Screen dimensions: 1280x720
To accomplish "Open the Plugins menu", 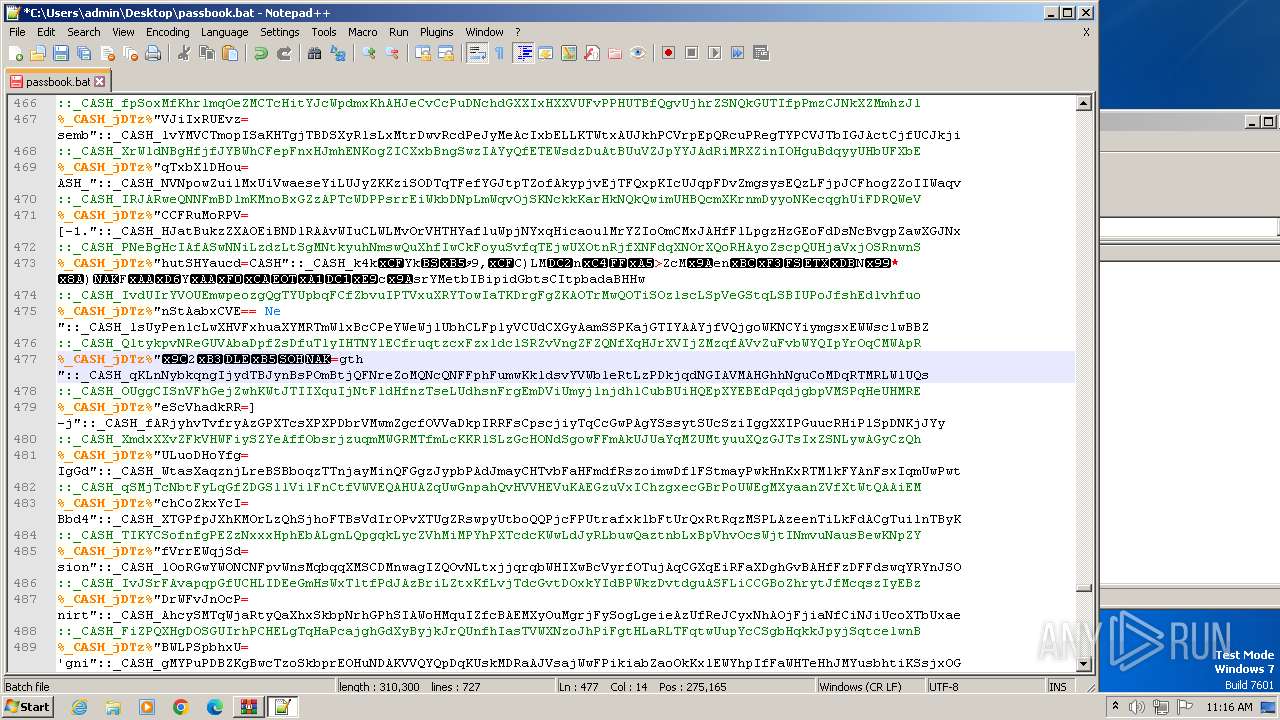I will click(437, 32).
